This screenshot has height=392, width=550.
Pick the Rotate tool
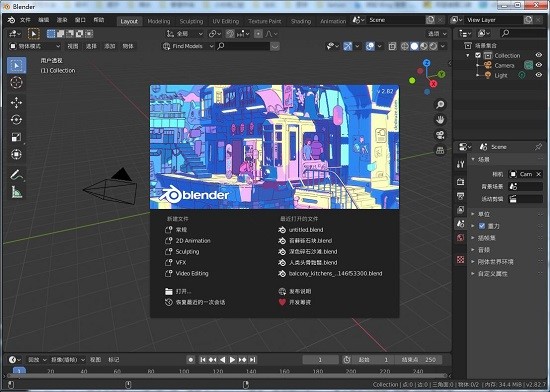16,120
